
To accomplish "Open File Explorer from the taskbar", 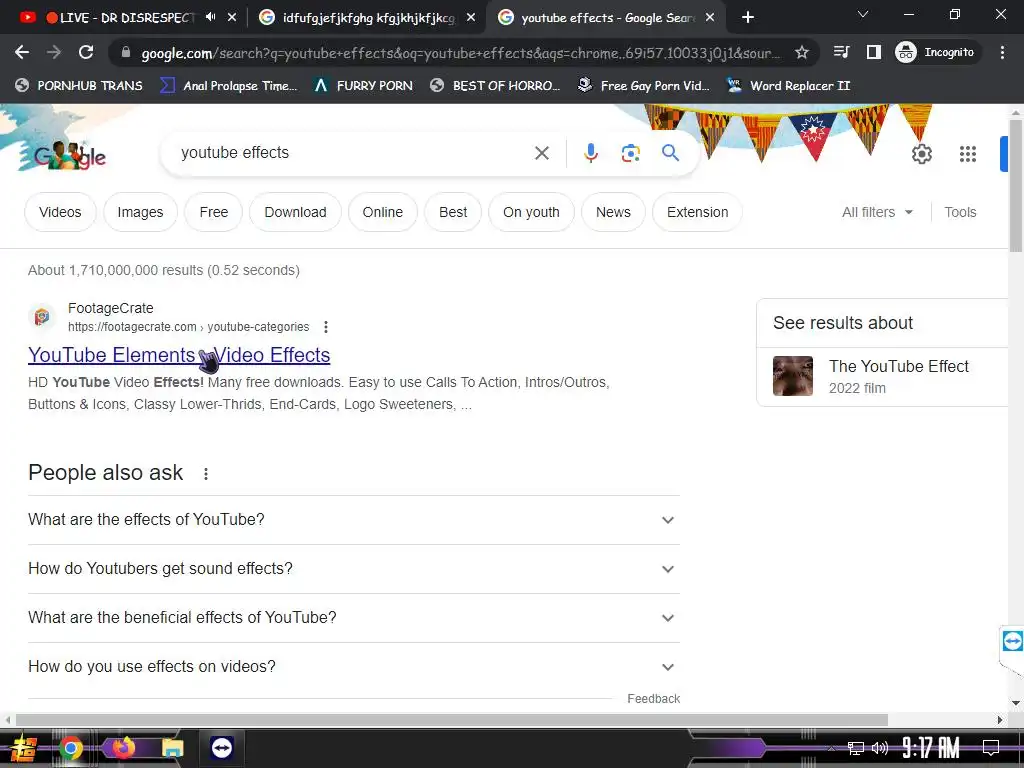I will point(172,748).
